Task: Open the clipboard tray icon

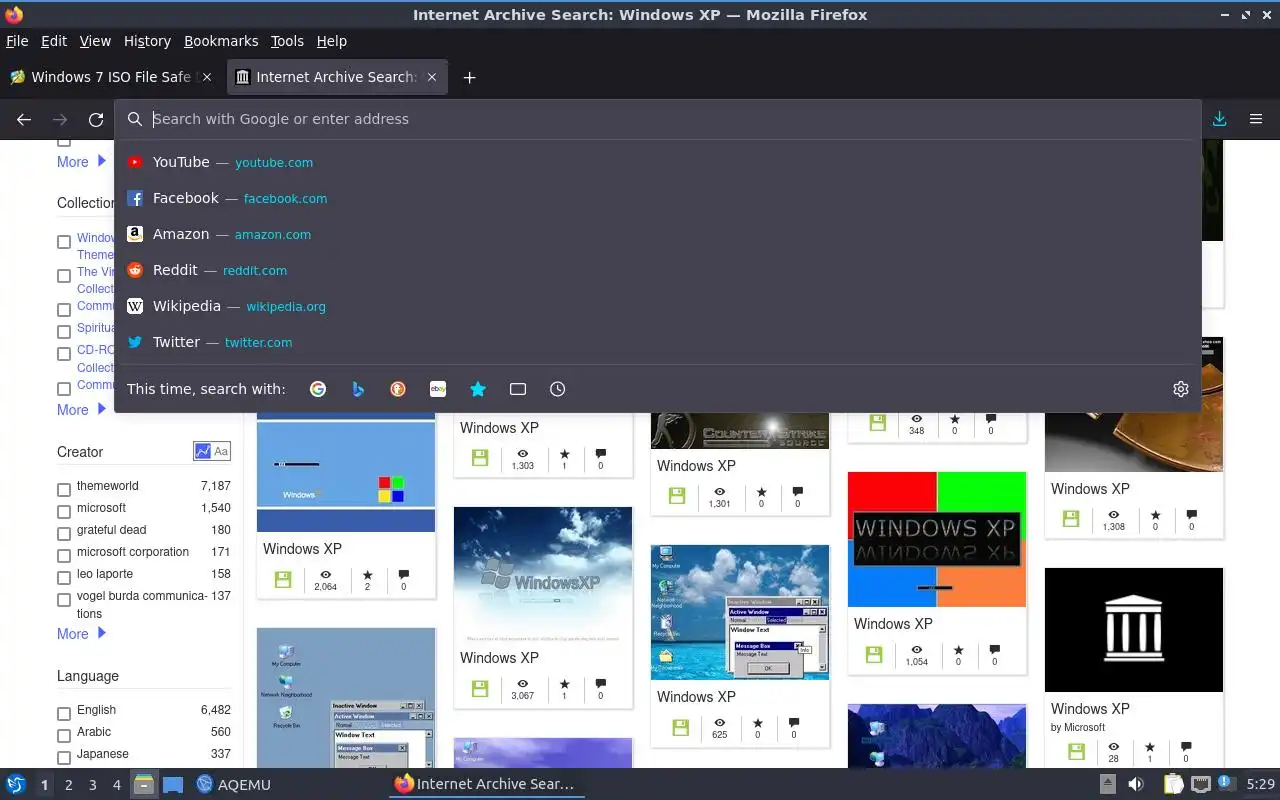Action: tap(1173, 784)
